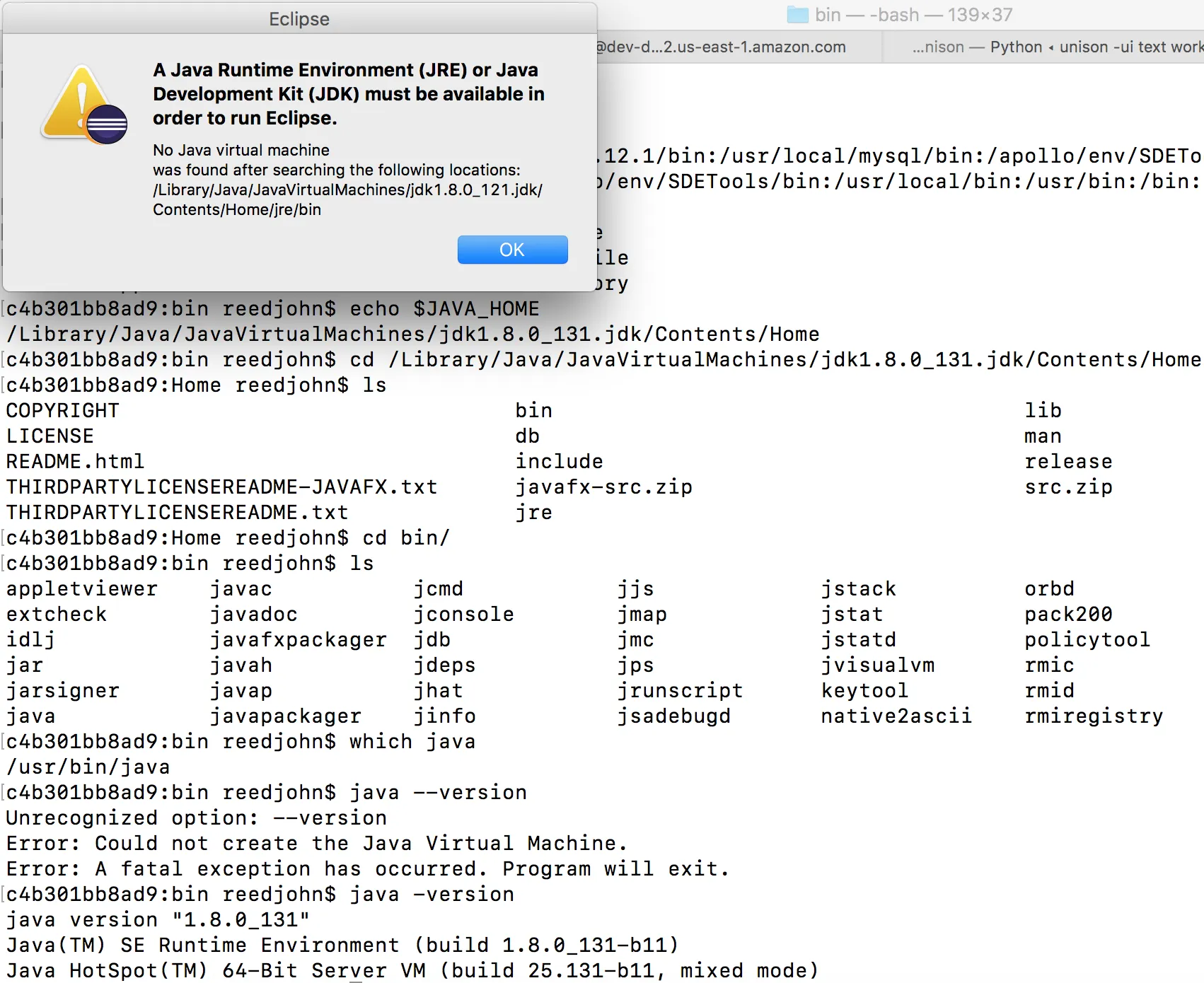Viewport: 1204px width, 983px height.
Task: Click the include directory in Home listing
Action: (560, 462)
